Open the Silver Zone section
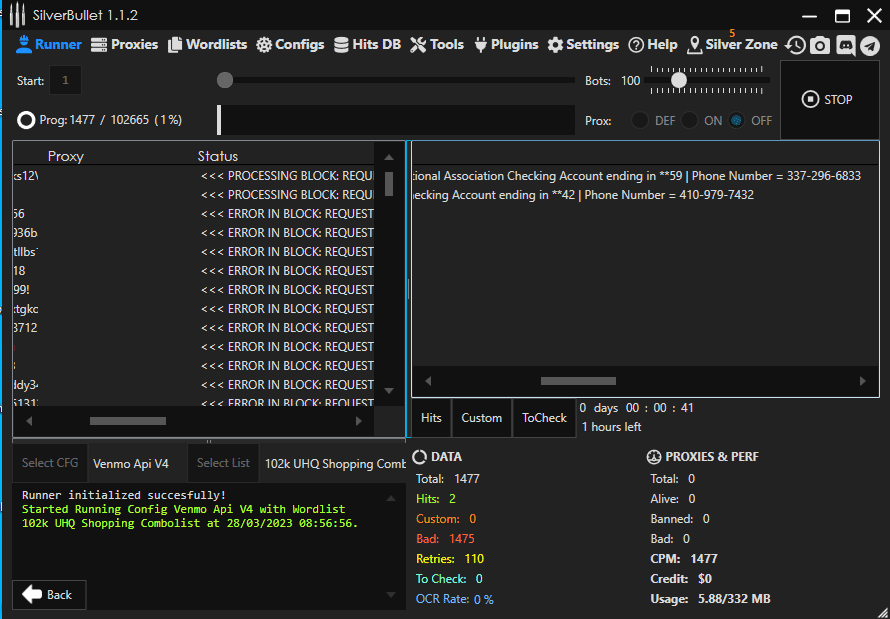 click(x=733, y=44)
